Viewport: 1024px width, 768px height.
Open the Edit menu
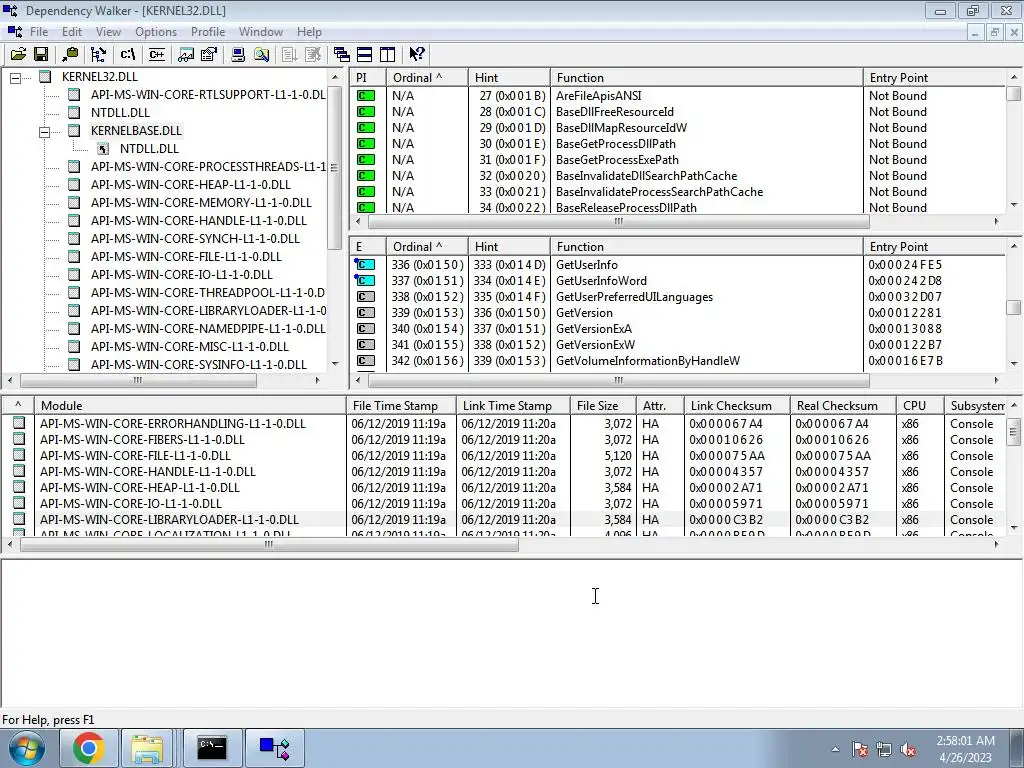pos(72,31)
